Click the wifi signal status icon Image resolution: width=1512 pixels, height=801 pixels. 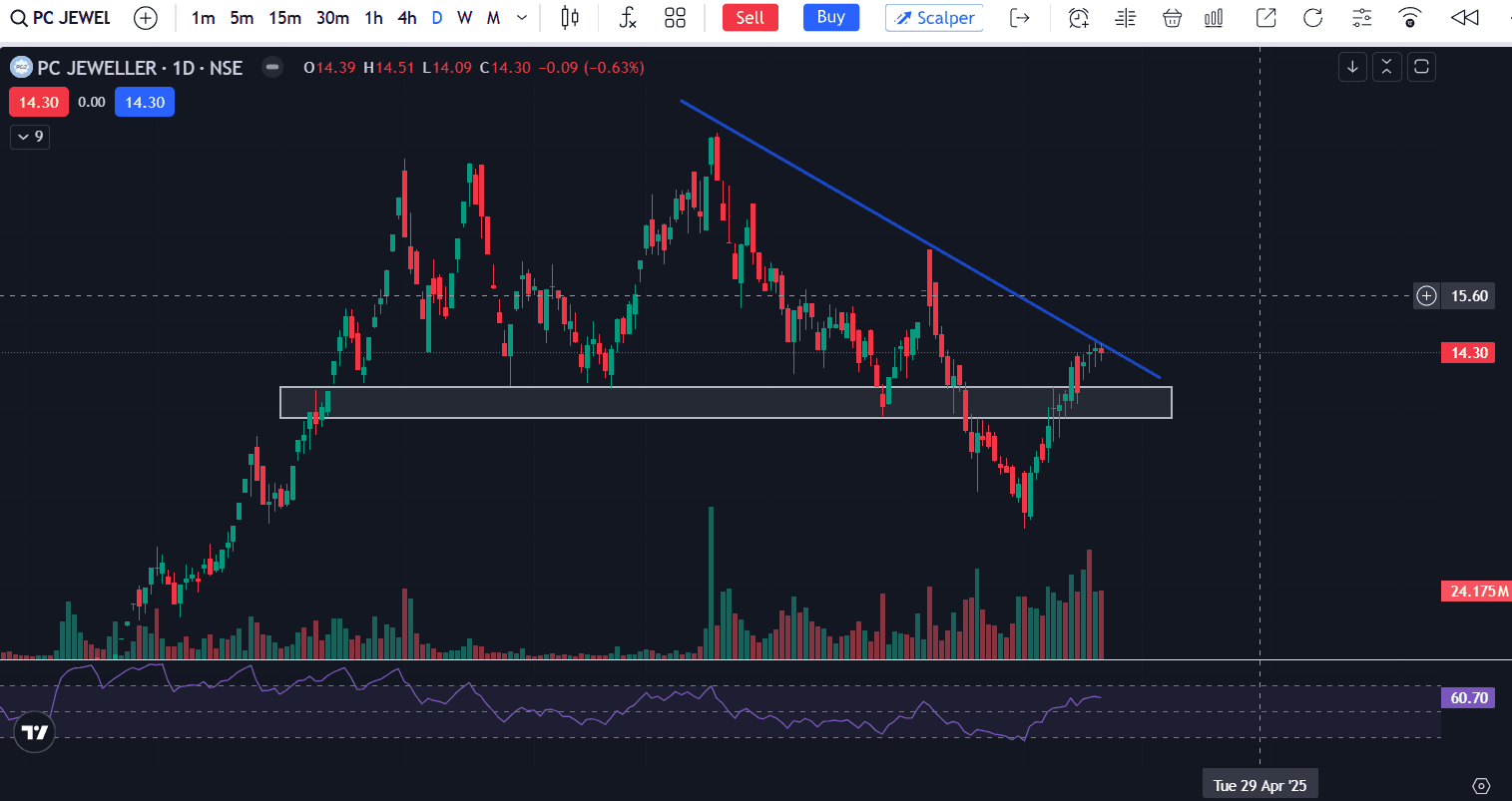[1409, 18]
